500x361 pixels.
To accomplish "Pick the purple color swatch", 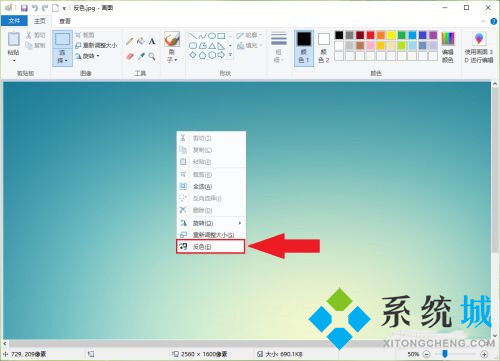I will (x=433, y=35).
